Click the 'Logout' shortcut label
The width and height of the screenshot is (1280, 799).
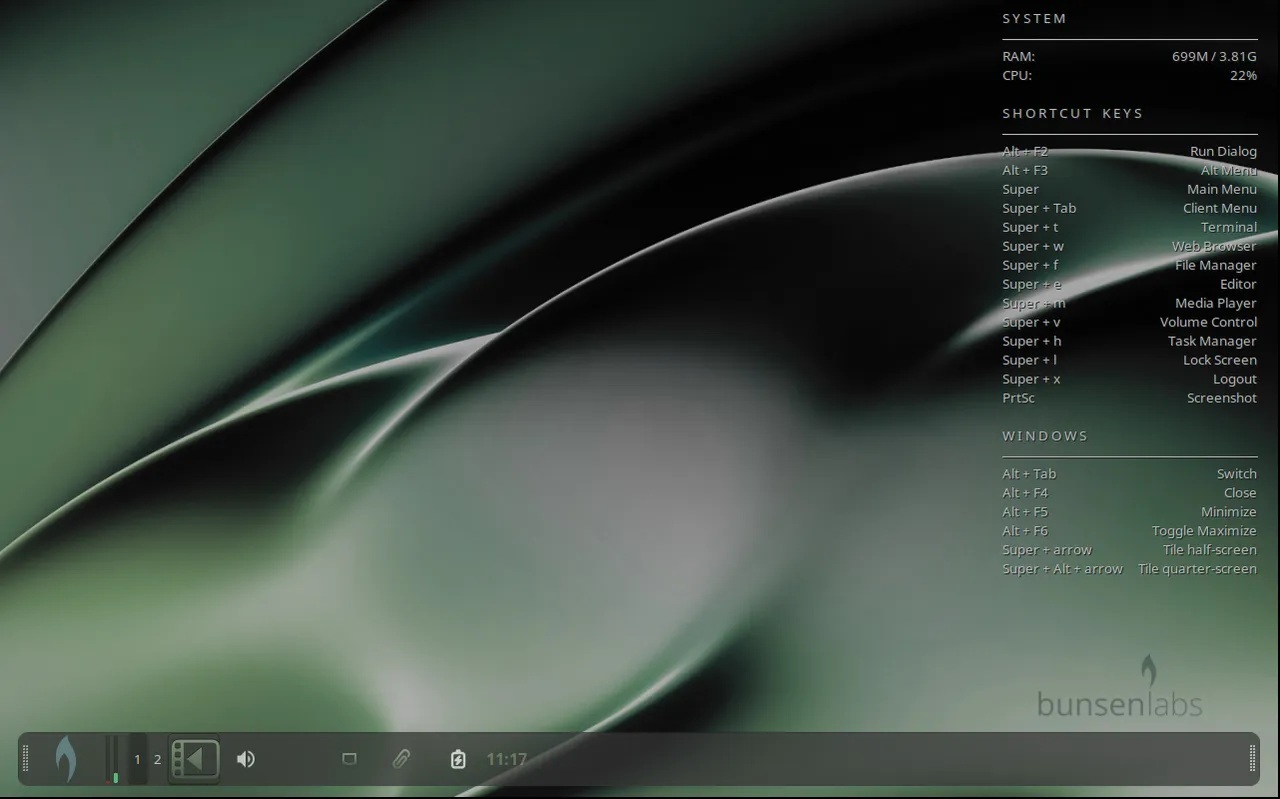pos(1235,380)
